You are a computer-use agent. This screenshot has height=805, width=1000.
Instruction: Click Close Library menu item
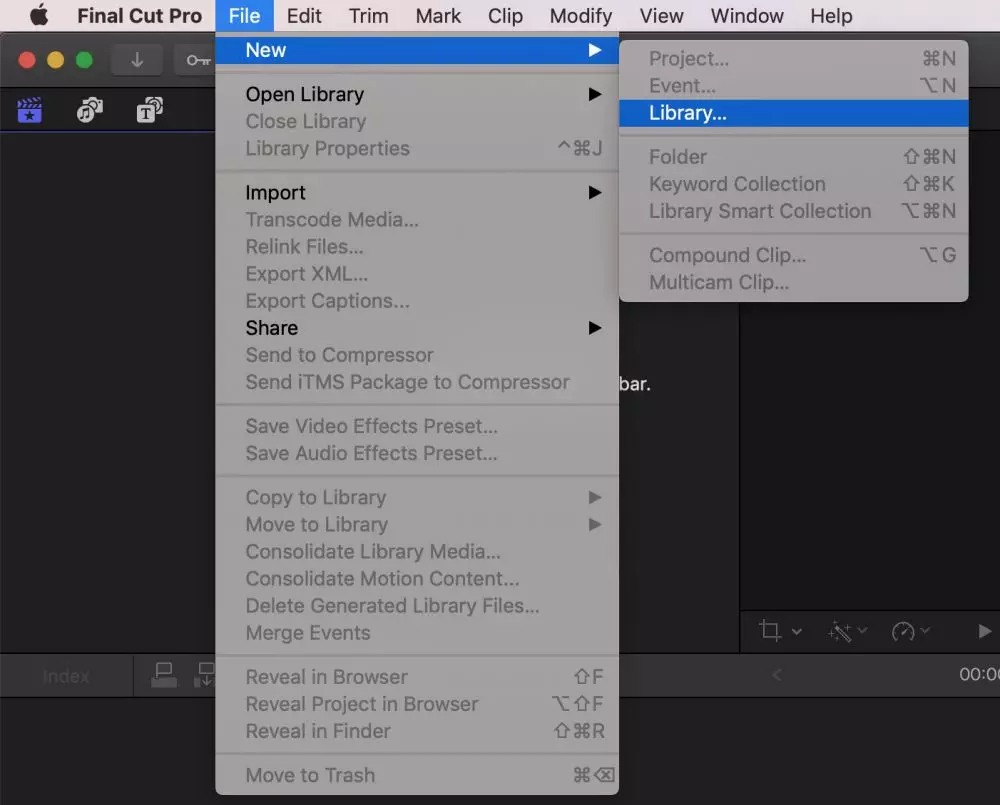(x=417, y=121)
